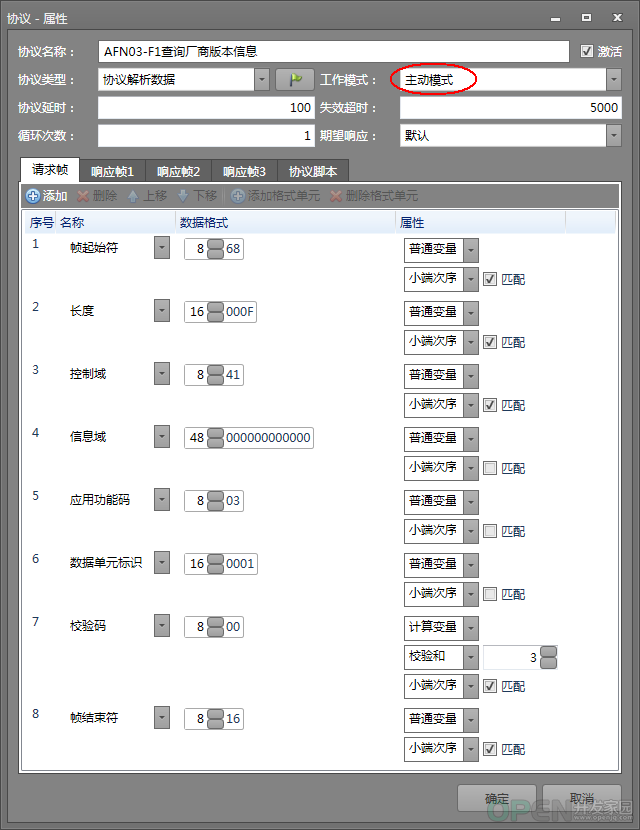Open the 校验和 dropdown
This screenshot has height=830, width=640.
click(471, 657)
